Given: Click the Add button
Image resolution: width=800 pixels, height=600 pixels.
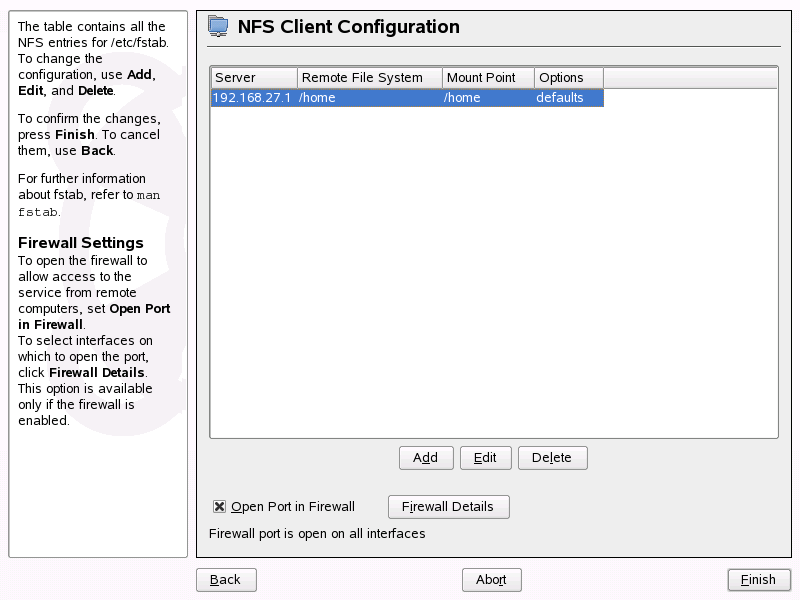Looking at the screenshot, I should click(x=426, y=458).
